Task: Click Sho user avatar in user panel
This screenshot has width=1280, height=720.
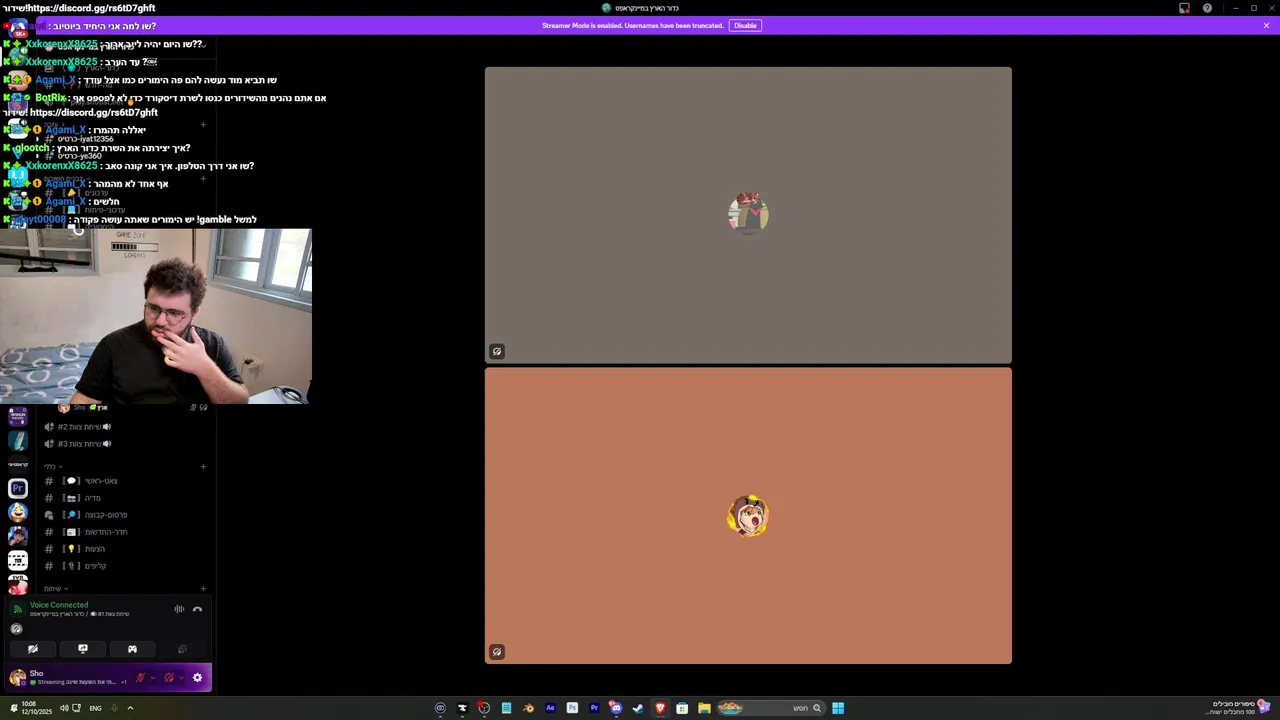Action: [x=17, y=678]
